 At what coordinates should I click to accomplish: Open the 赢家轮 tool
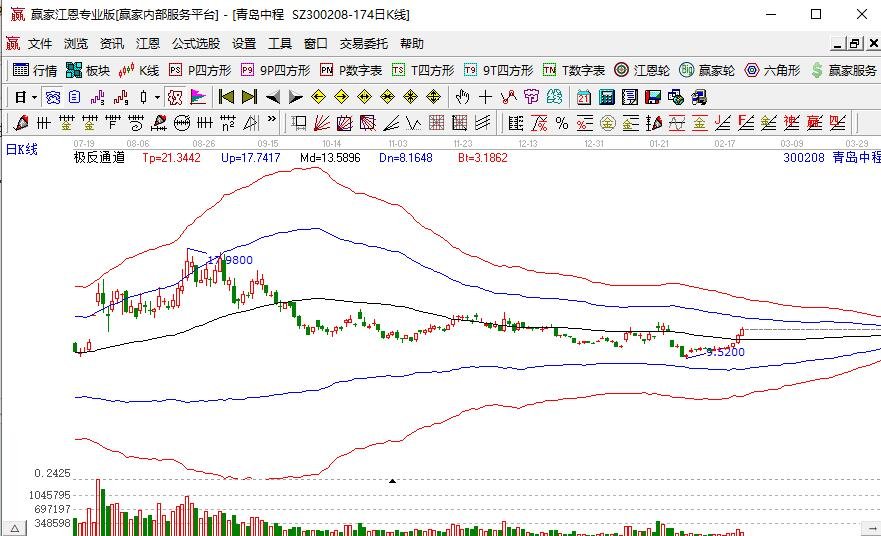point(707,70)
